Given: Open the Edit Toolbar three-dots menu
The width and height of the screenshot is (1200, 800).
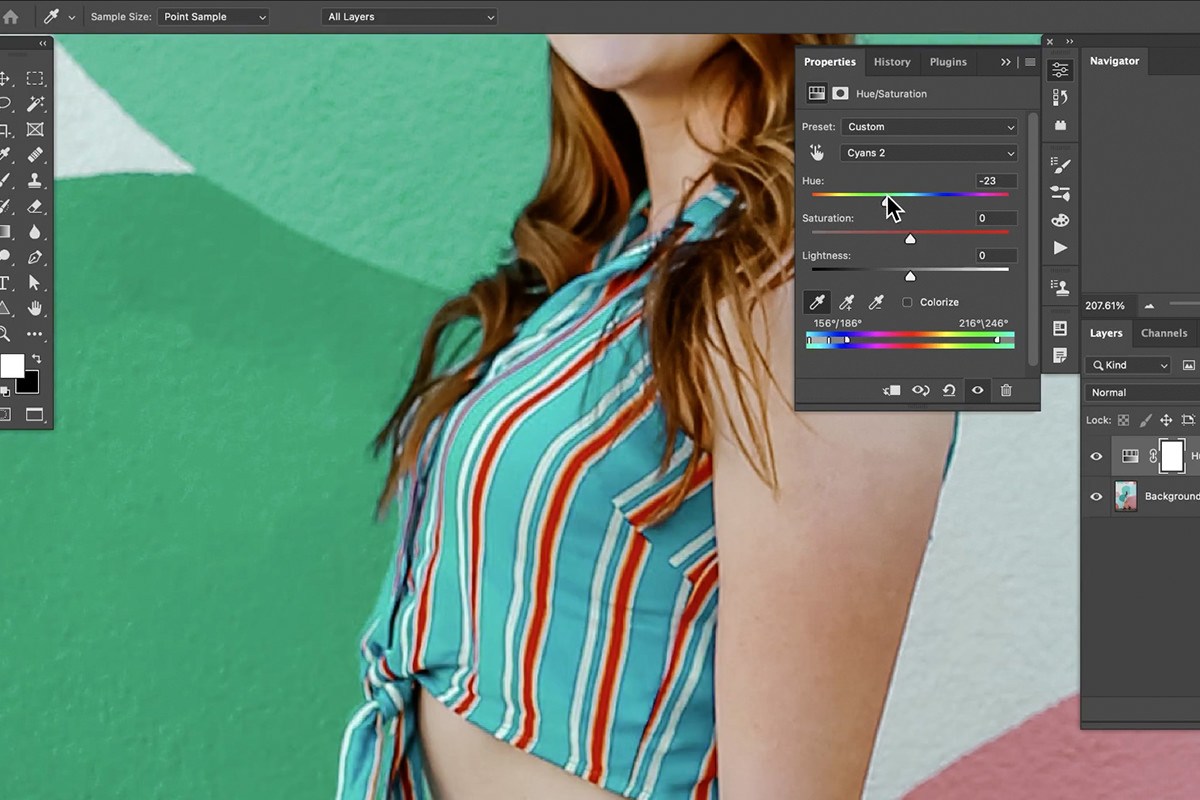Looking at the screenshot, I should tap(35, 334).
